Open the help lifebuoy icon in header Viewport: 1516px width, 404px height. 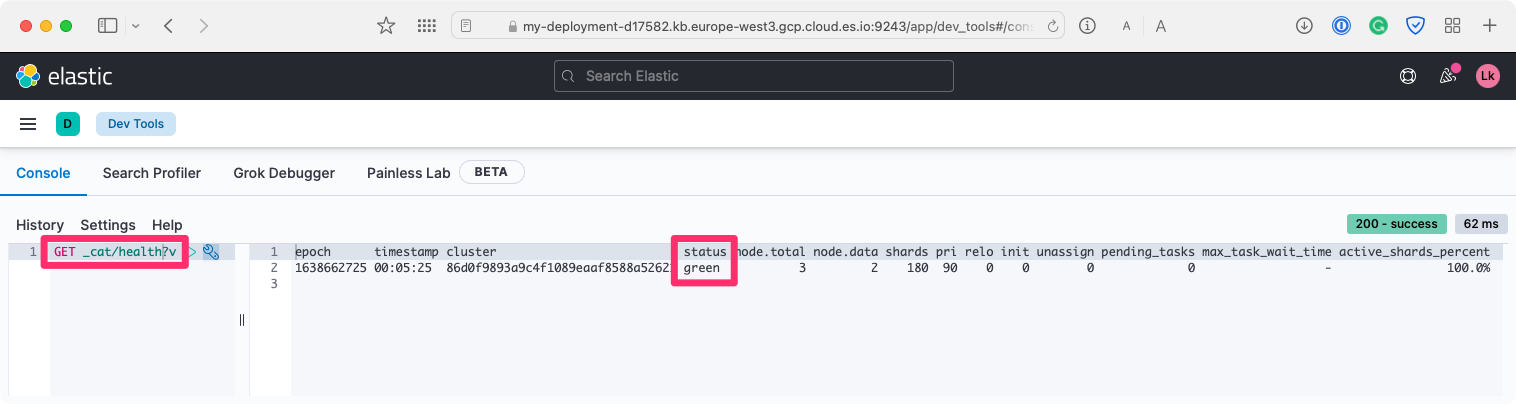[1408, 76]
